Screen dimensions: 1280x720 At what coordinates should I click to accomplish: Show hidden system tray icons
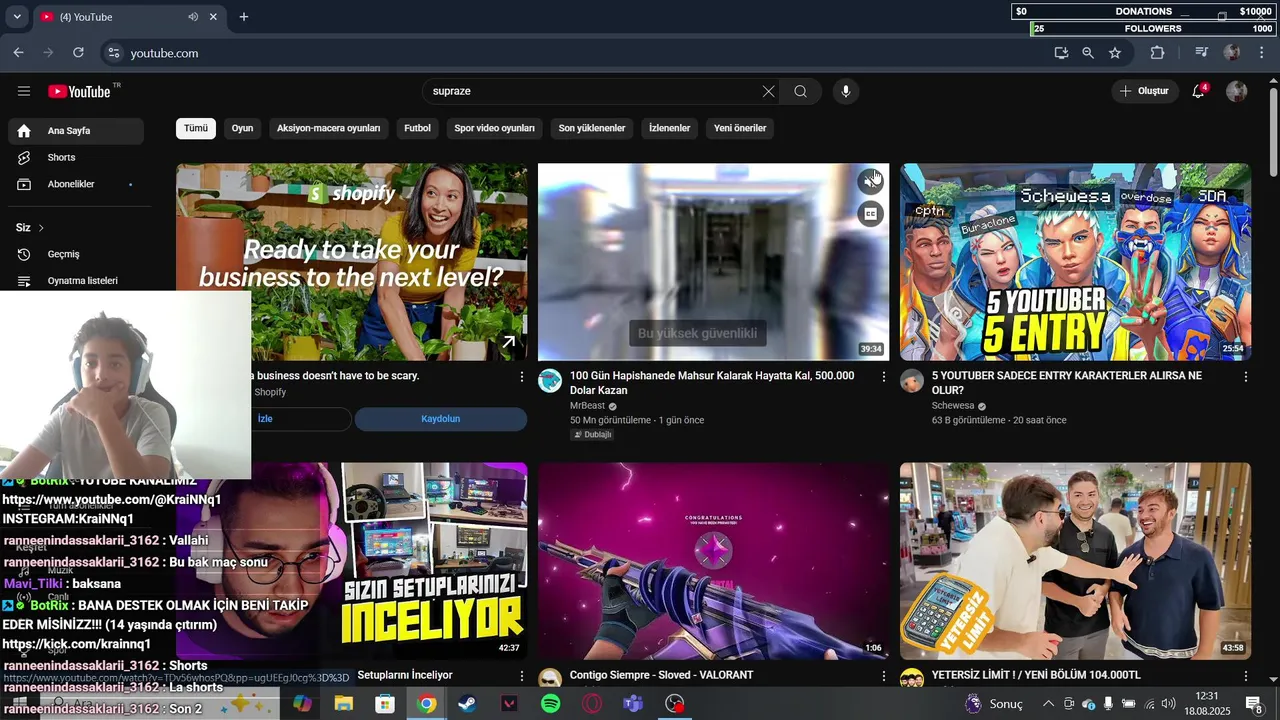(x=1048, y=704)
